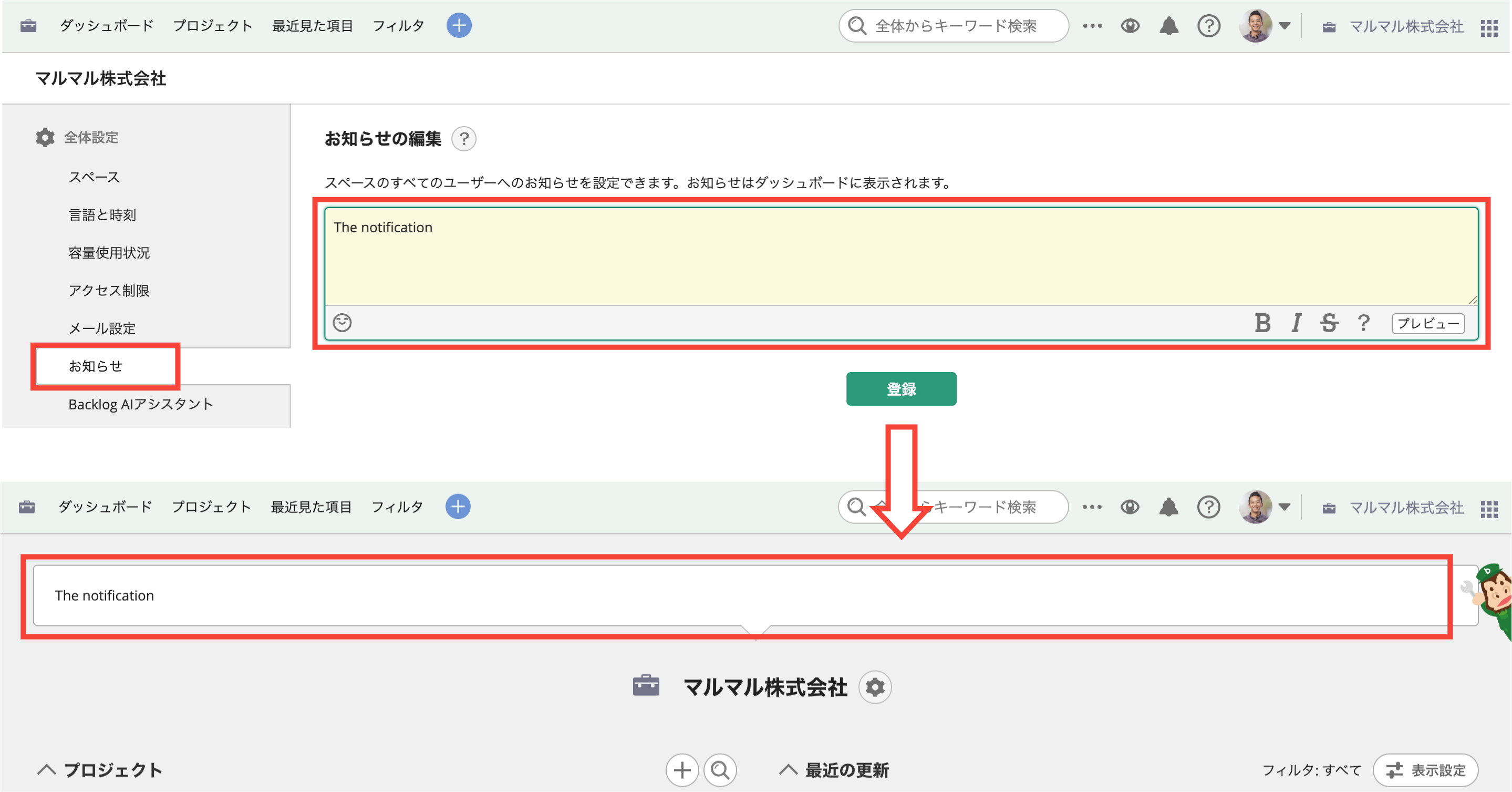The image size is (1512, 792).
Task: Open プロジェクト menu in upper navigation bar
Action: [212, 26]
